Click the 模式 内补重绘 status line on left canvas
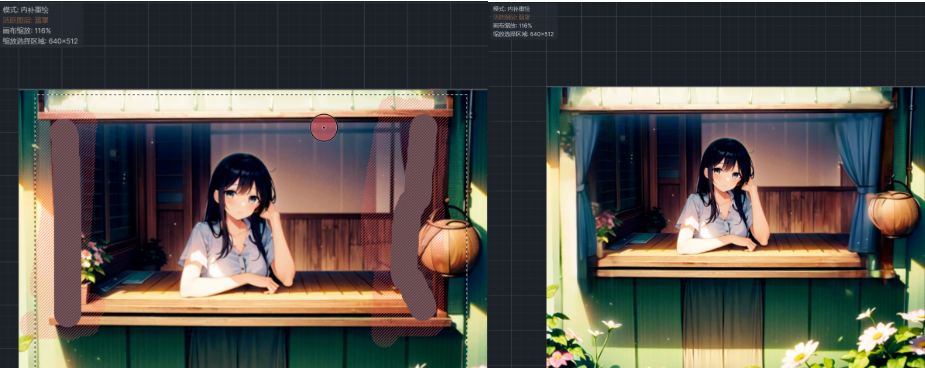This screenshot has height=368, width=925. [x=26, y=10]
